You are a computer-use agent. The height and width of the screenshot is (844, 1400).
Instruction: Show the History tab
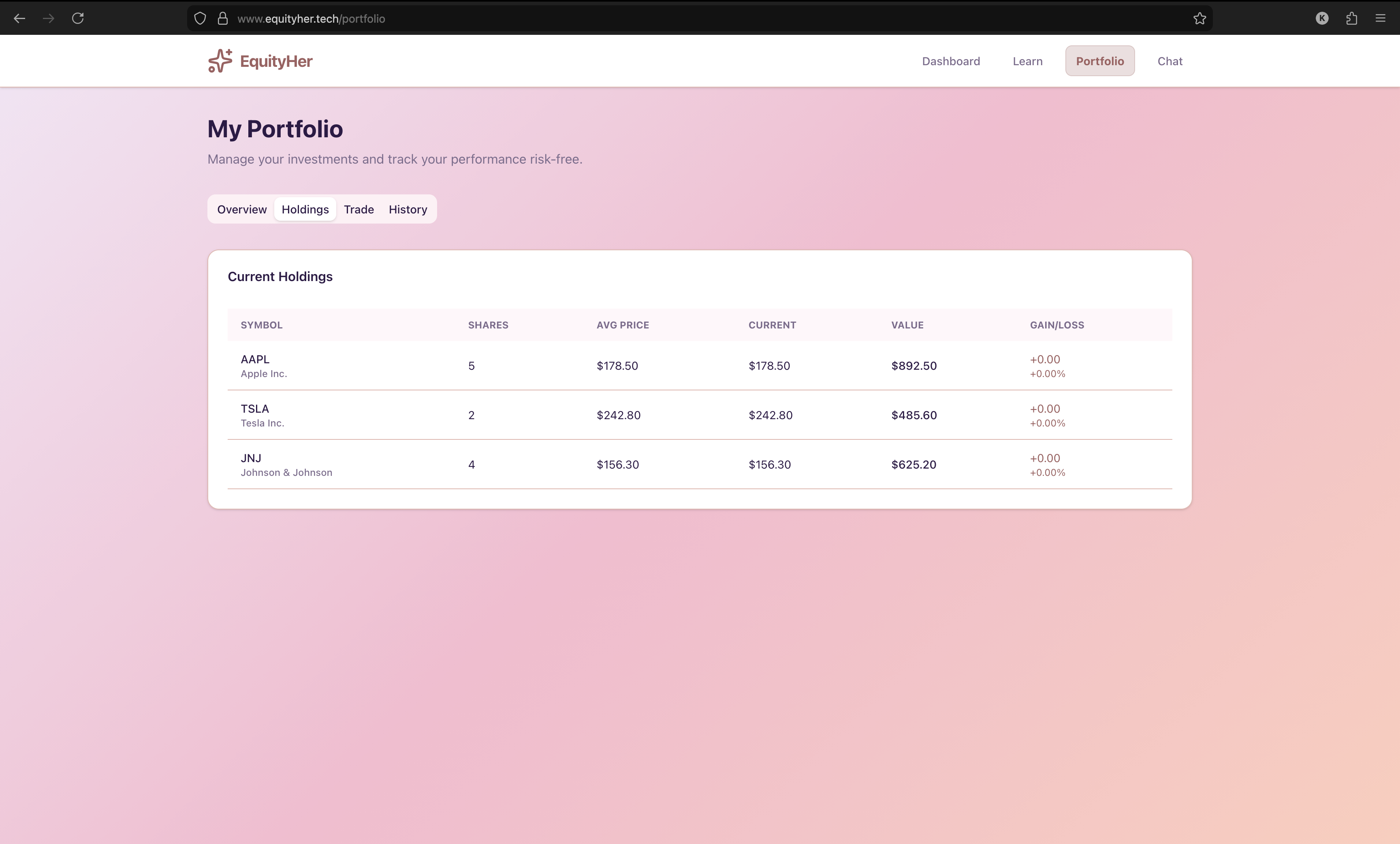point(408,209)
